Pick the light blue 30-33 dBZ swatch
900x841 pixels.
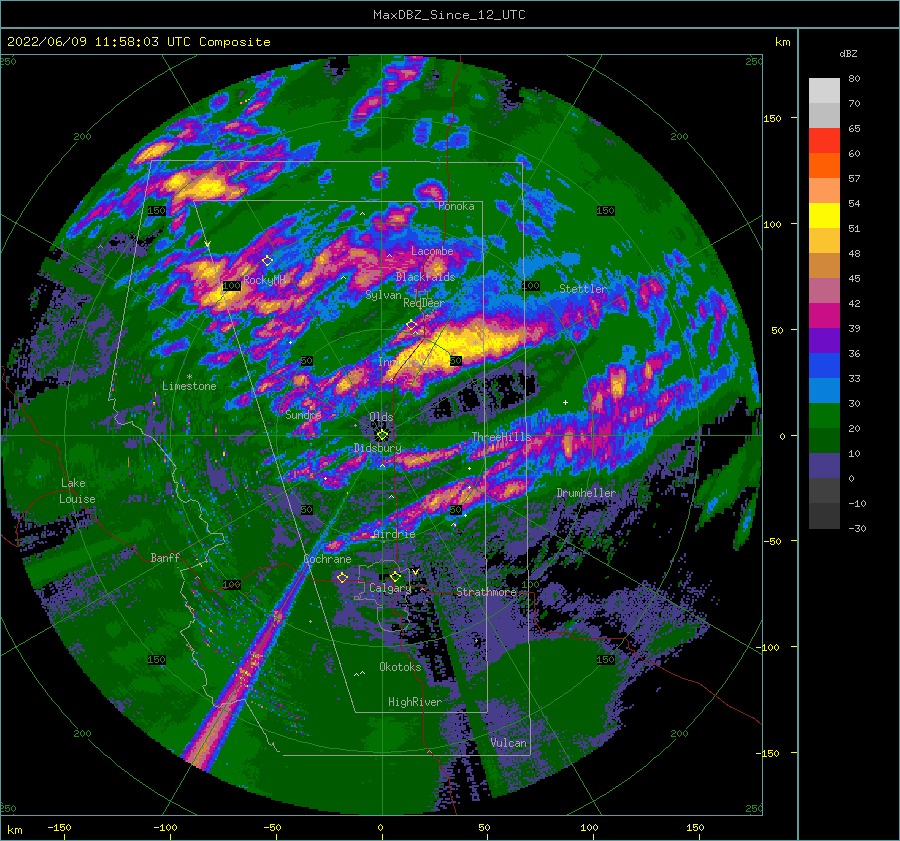pyautogui.click(x=824, y=390)
